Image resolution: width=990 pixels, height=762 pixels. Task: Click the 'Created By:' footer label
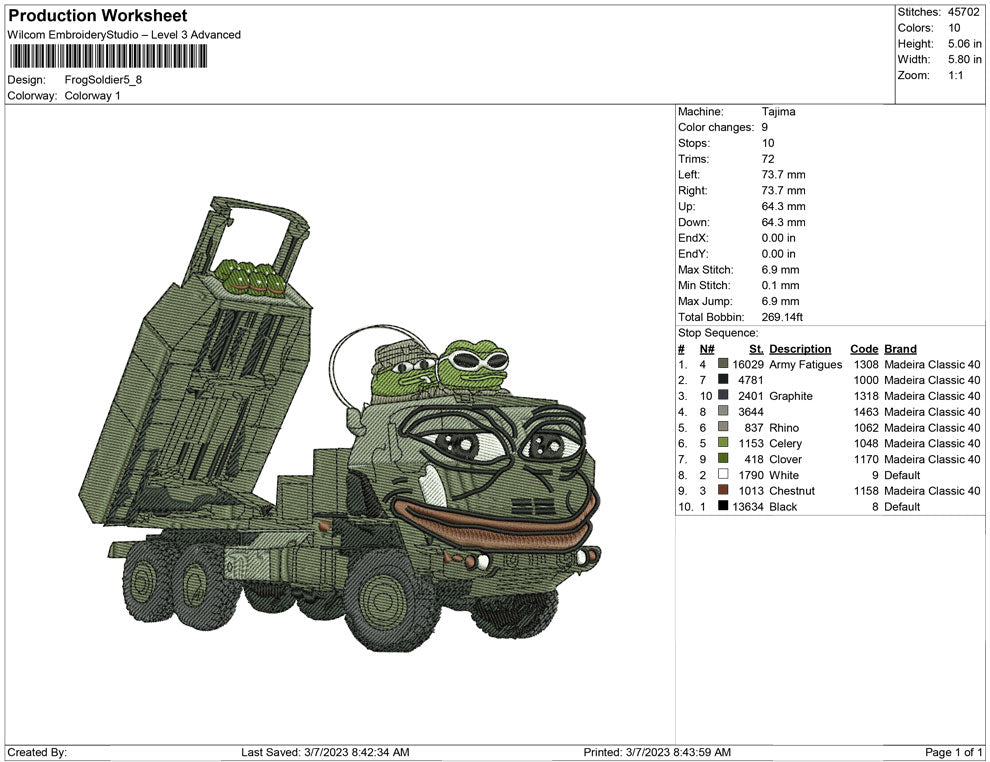(37, 752)
